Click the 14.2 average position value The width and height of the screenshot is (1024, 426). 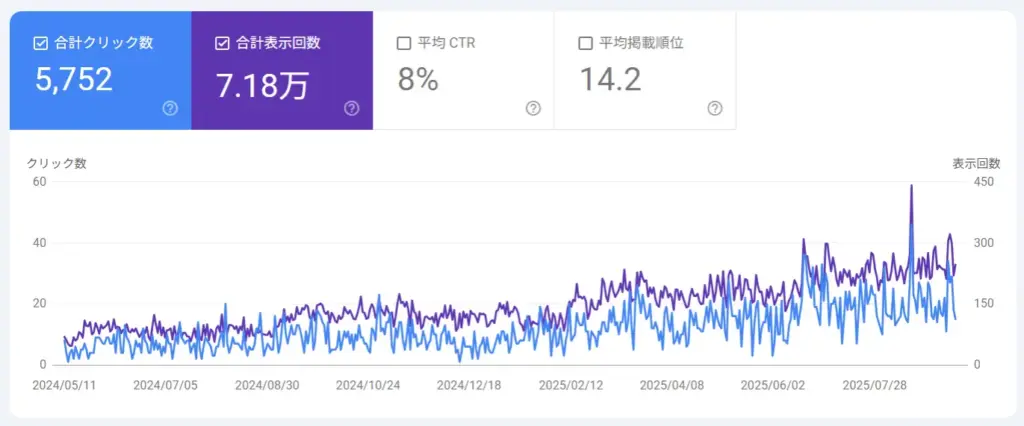coord(610,80)
